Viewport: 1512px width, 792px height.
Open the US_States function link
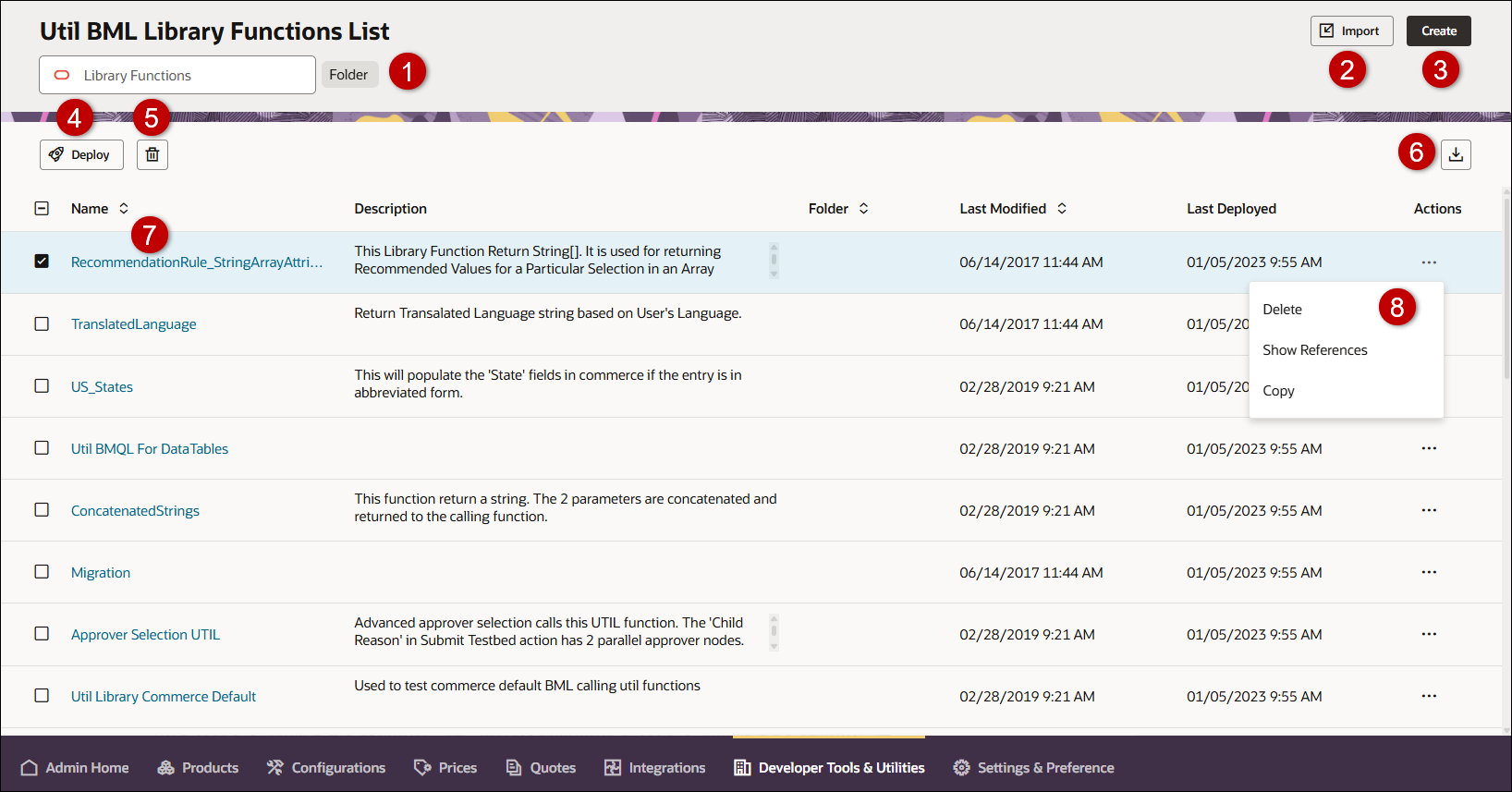click(102, 387)
